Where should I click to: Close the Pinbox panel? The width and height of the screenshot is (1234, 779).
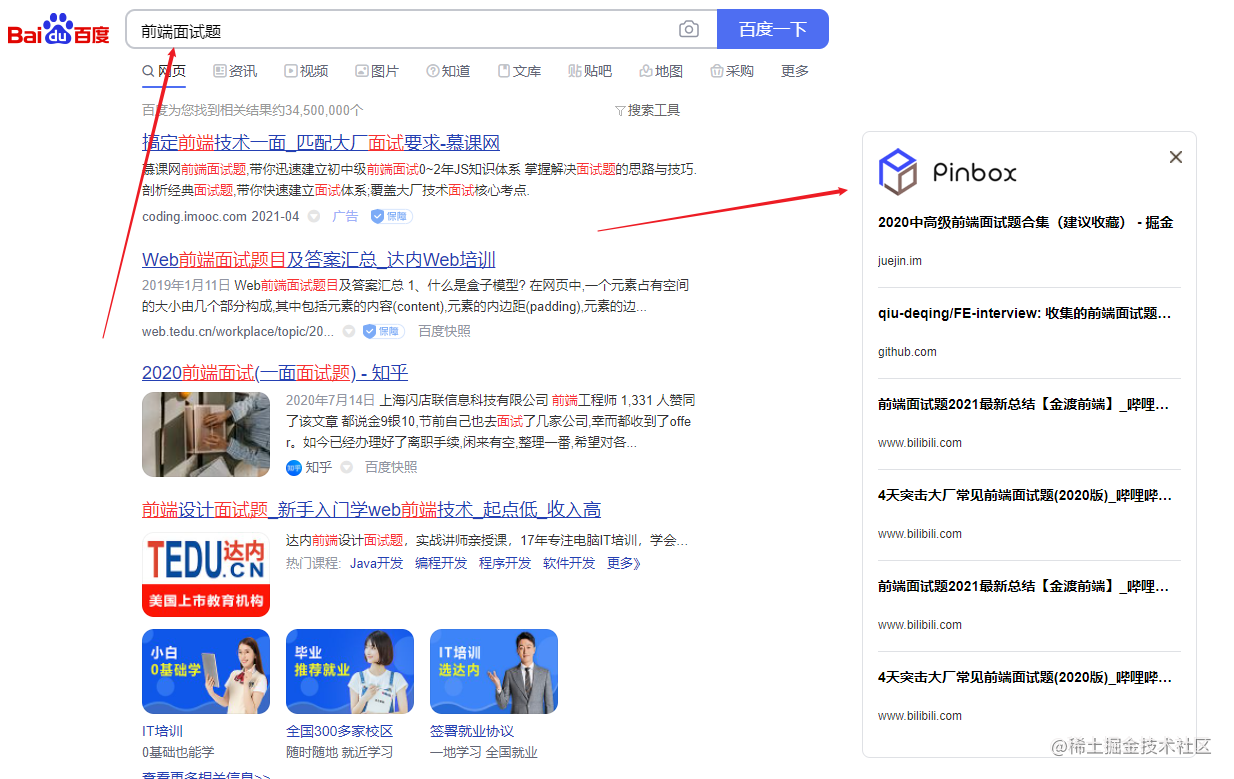1176,157
